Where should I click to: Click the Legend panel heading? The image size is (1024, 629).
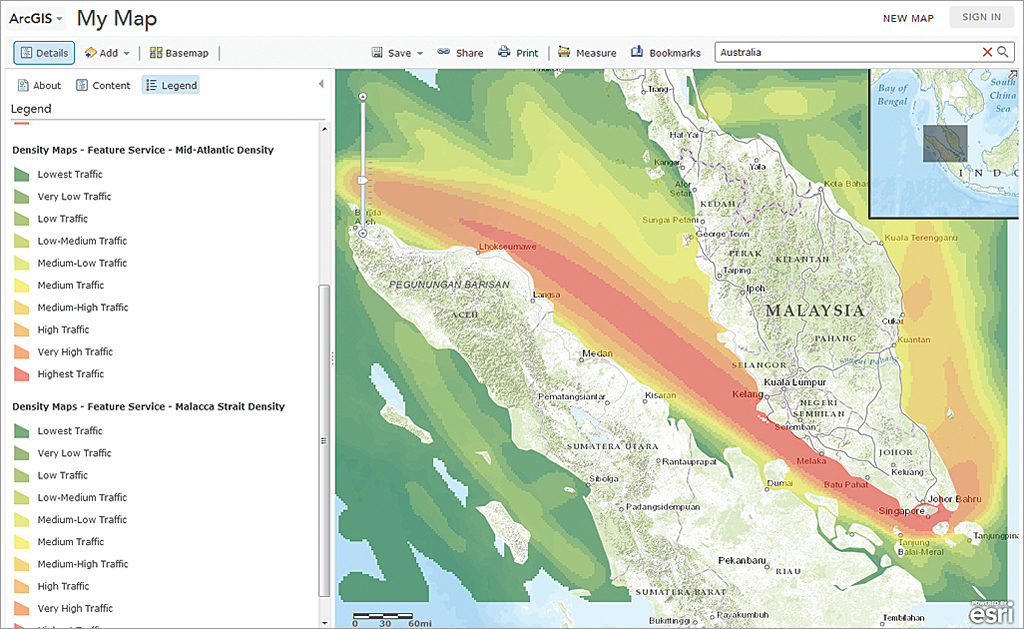(31, 109)
